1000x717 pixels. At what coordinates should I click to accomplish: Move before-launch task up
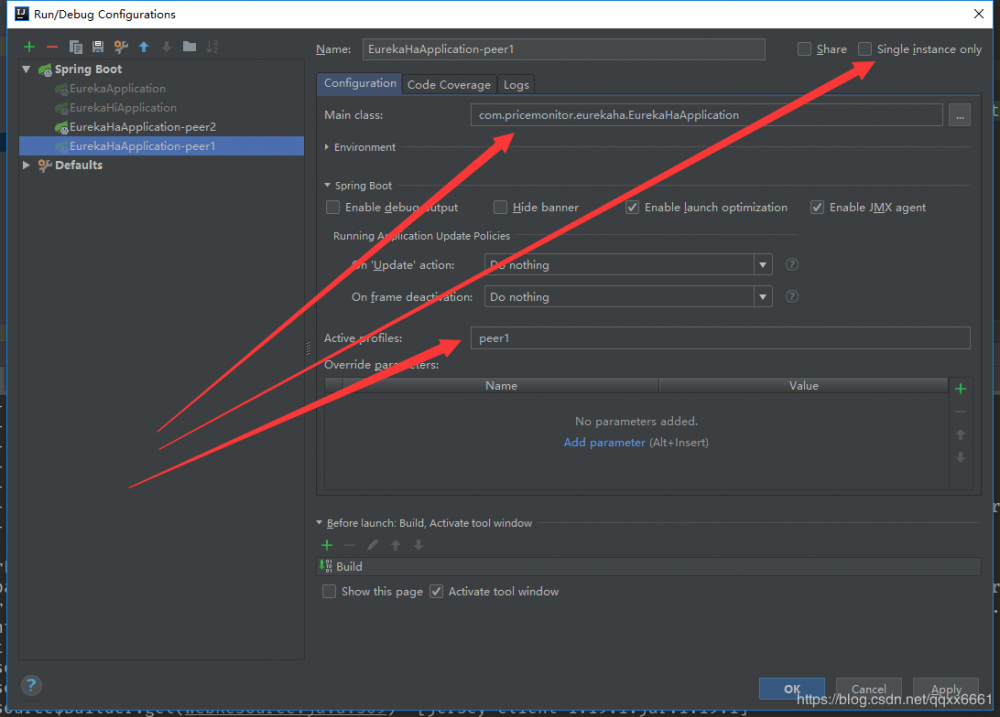coord(395,545)
